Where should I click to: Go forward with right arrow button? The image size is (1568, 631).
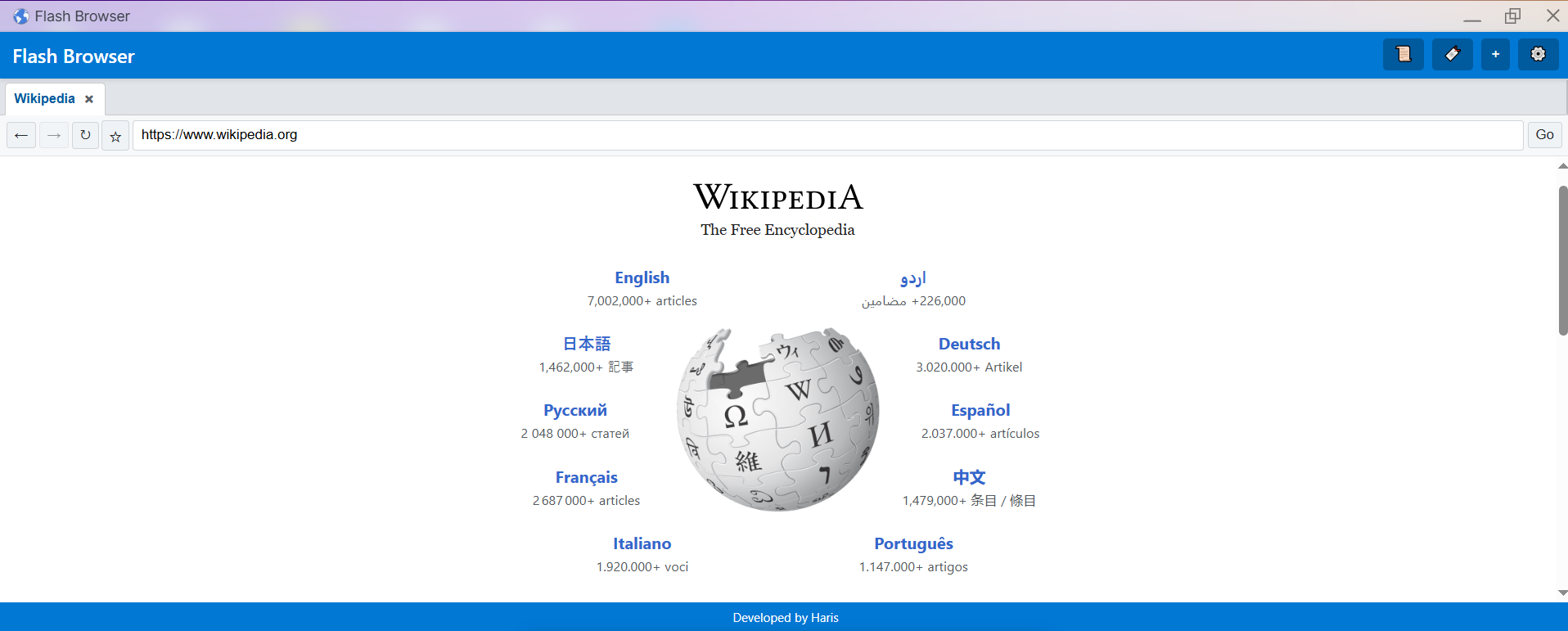pos(54,135)
